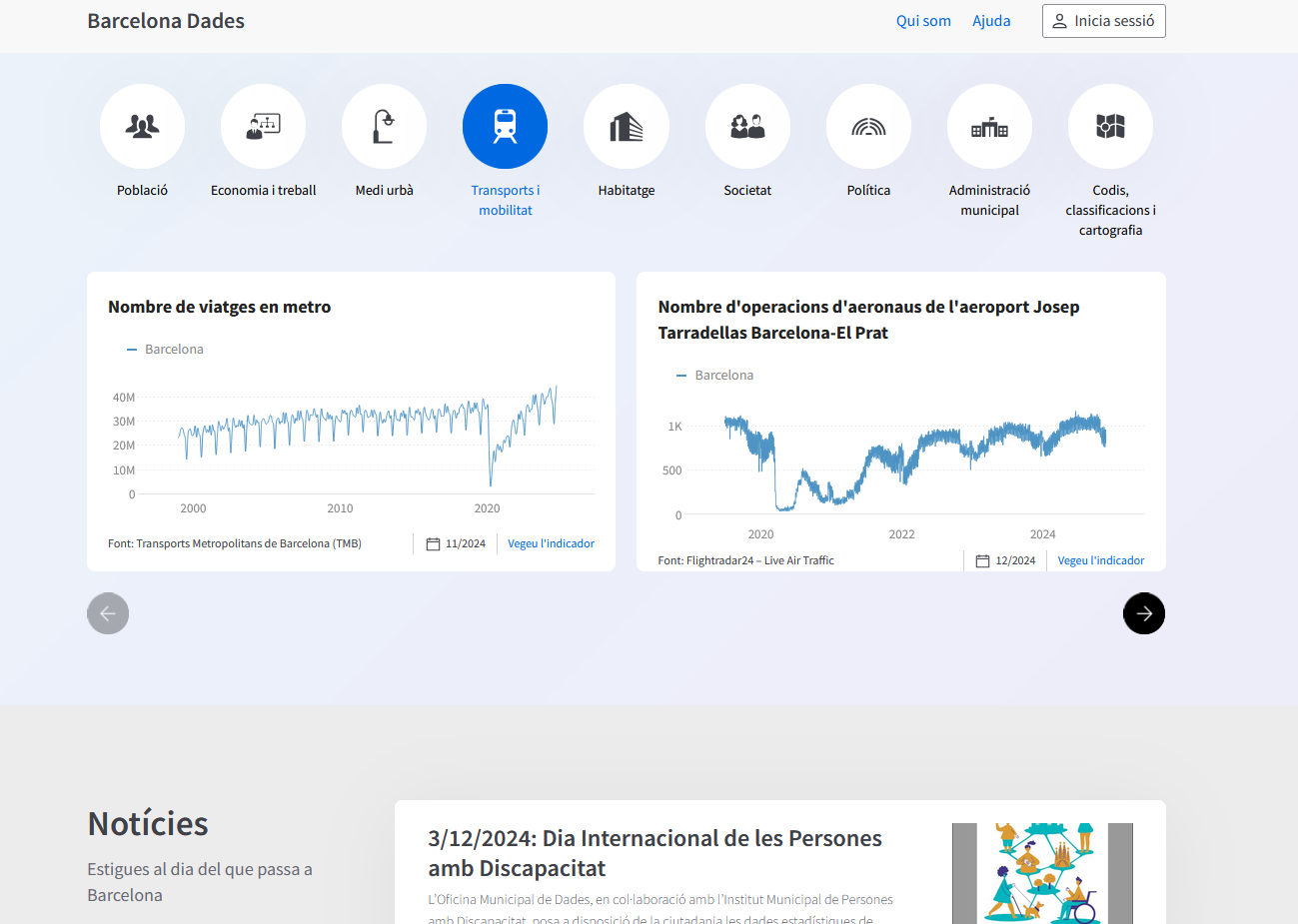Select the Administració municipal icon

click(989, 127)
